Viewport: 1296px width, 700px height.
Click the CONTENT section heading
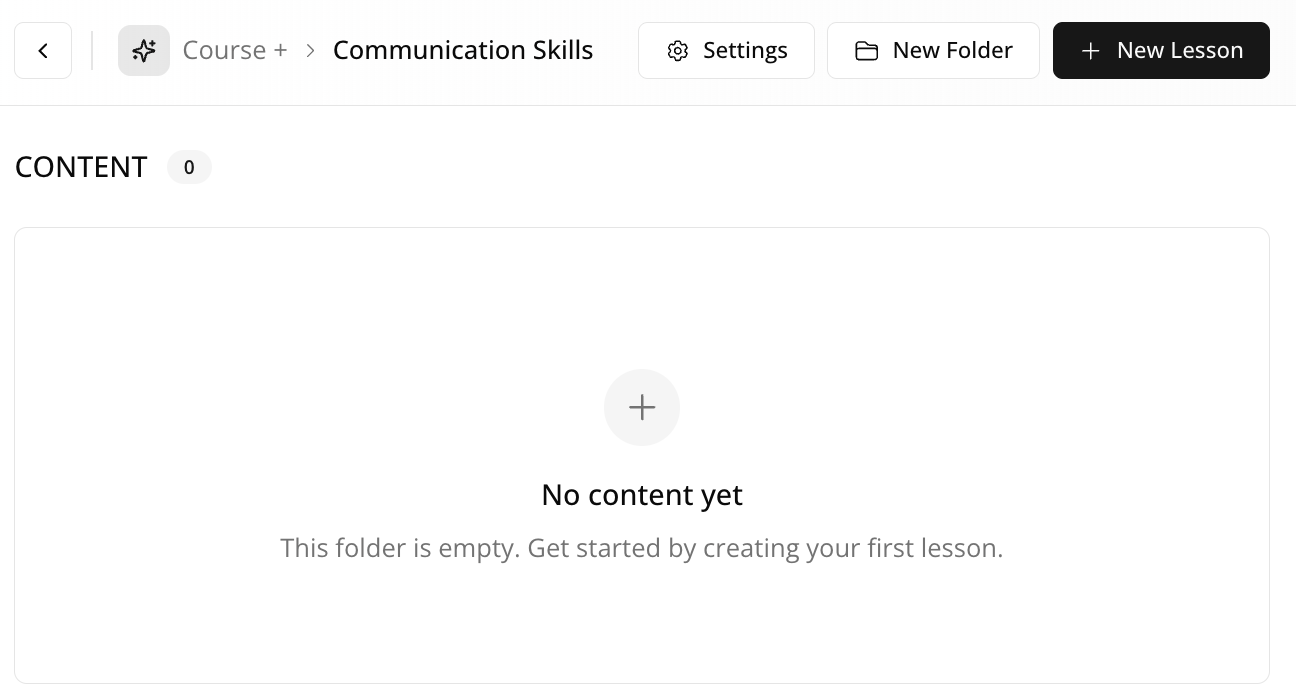click(81, 167)
